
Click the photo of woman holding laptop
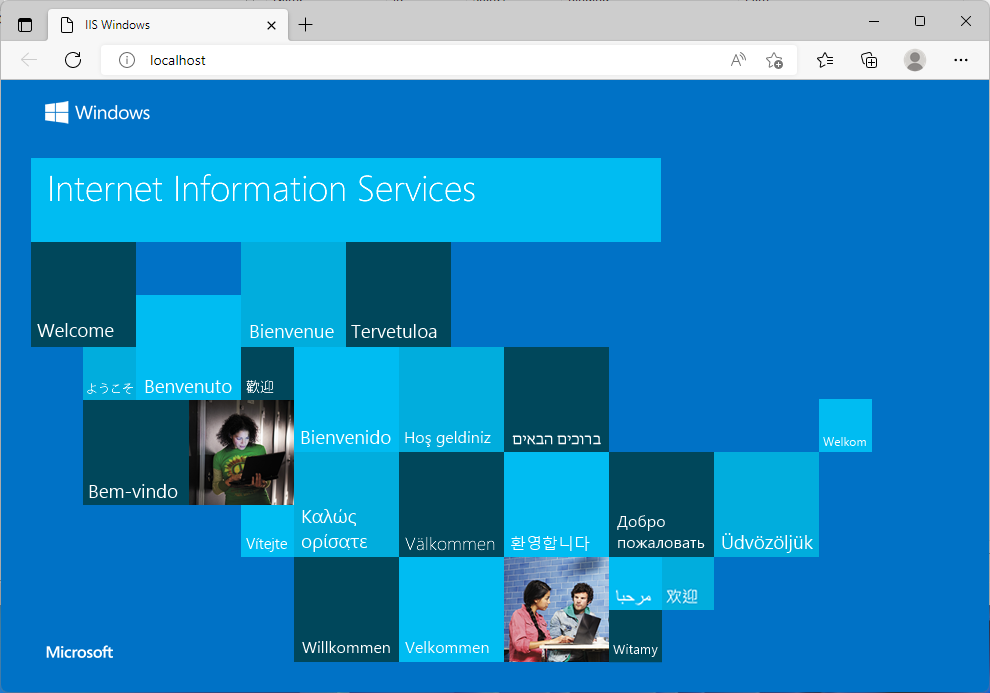coord(241,452)
